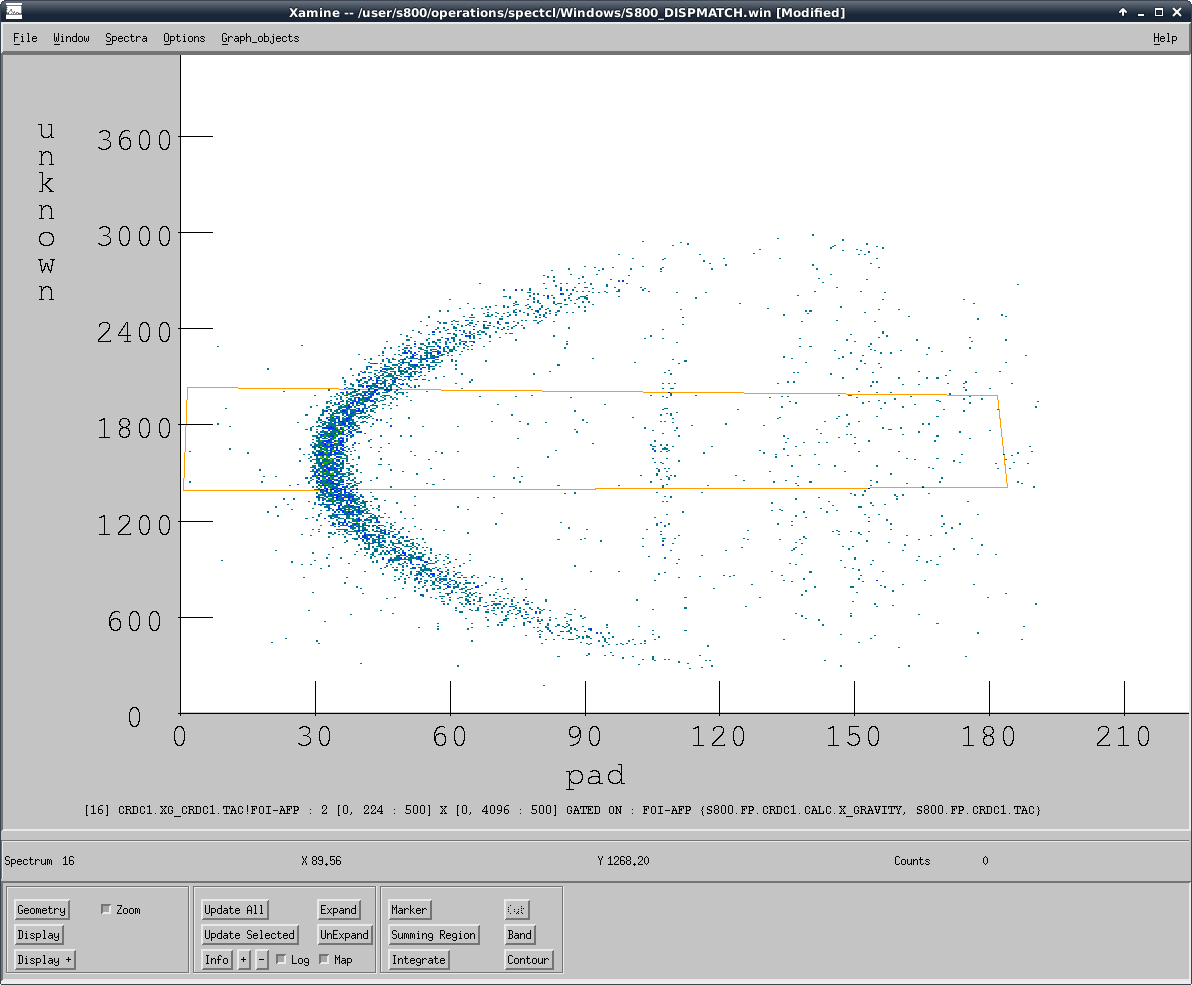Open the Spectra menu

coord(126,38)
